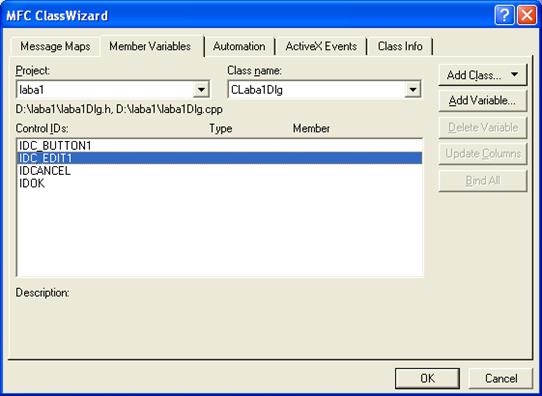
Task: Select the IDC_EDIT1 control ID row
Action: click(x=219, y=158)
